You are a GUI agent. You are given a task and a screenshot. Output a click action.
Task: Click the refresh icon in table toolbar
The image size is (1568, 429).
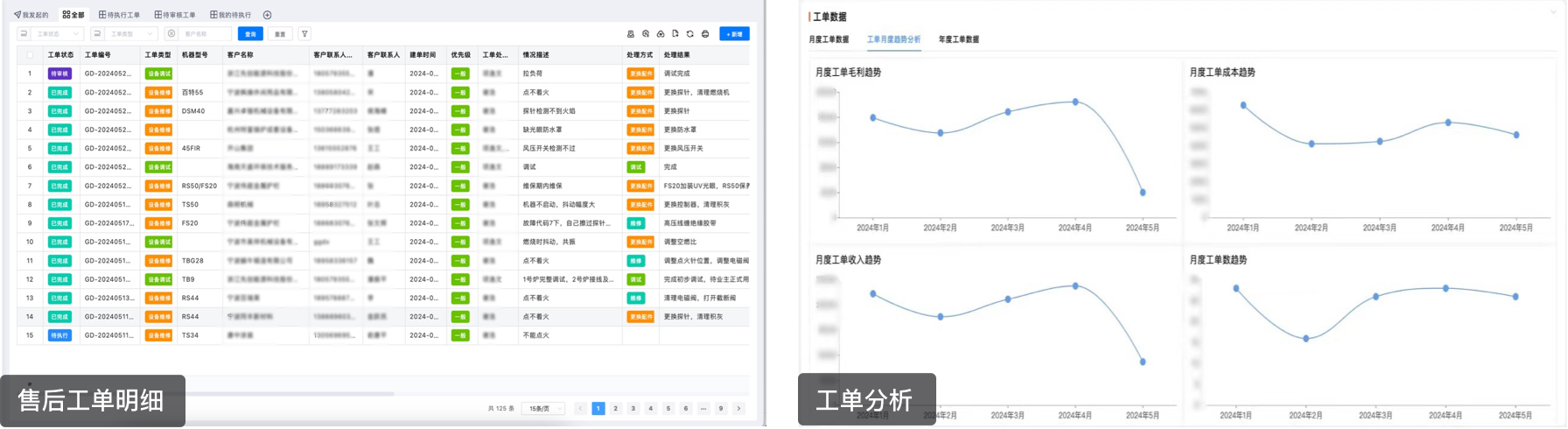click(x=690, y=34)
